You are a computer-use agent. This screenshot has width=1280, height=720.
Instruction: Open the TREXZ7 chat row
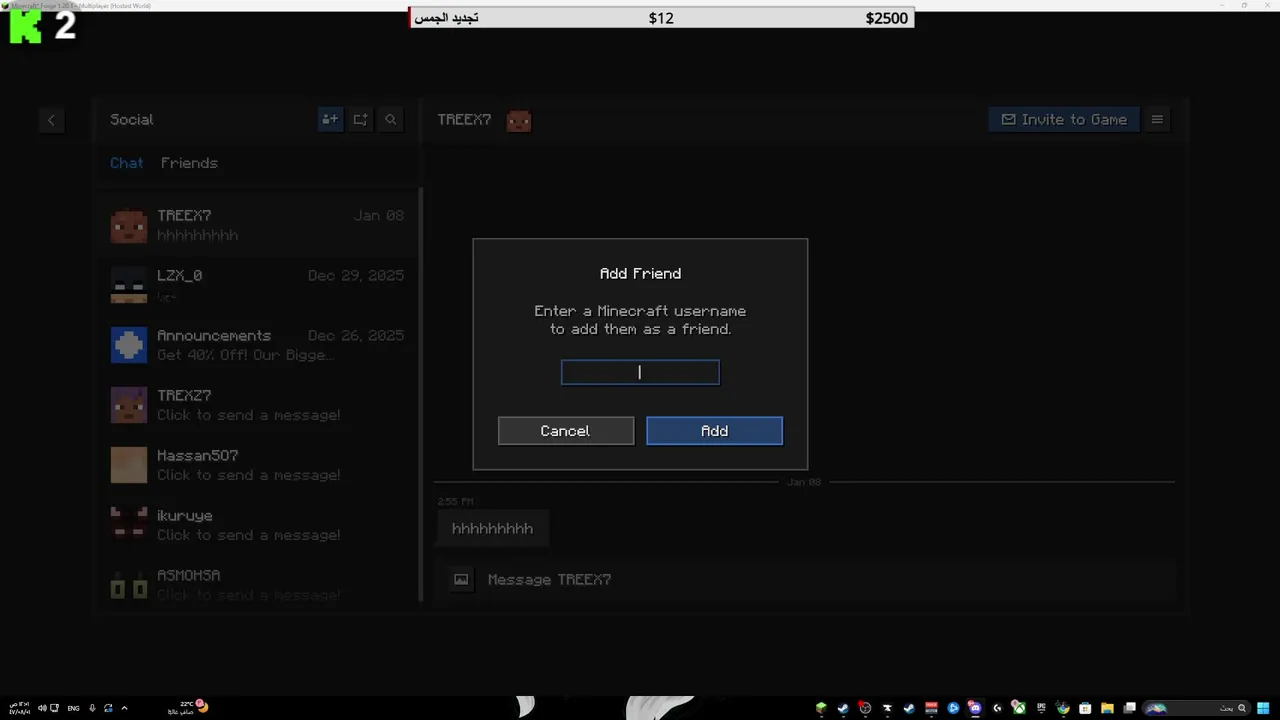pyautogui.click(x=258, y=405)
